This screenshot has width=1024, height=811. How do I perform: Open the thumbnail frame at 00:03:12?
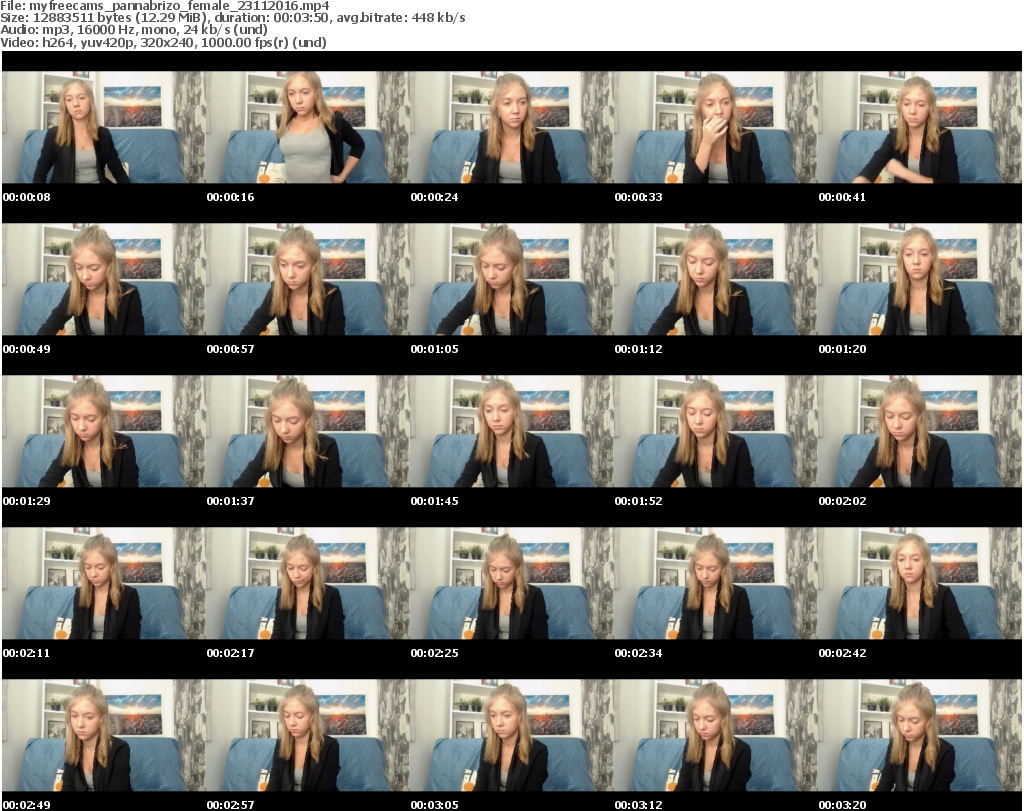coord(716,736)
